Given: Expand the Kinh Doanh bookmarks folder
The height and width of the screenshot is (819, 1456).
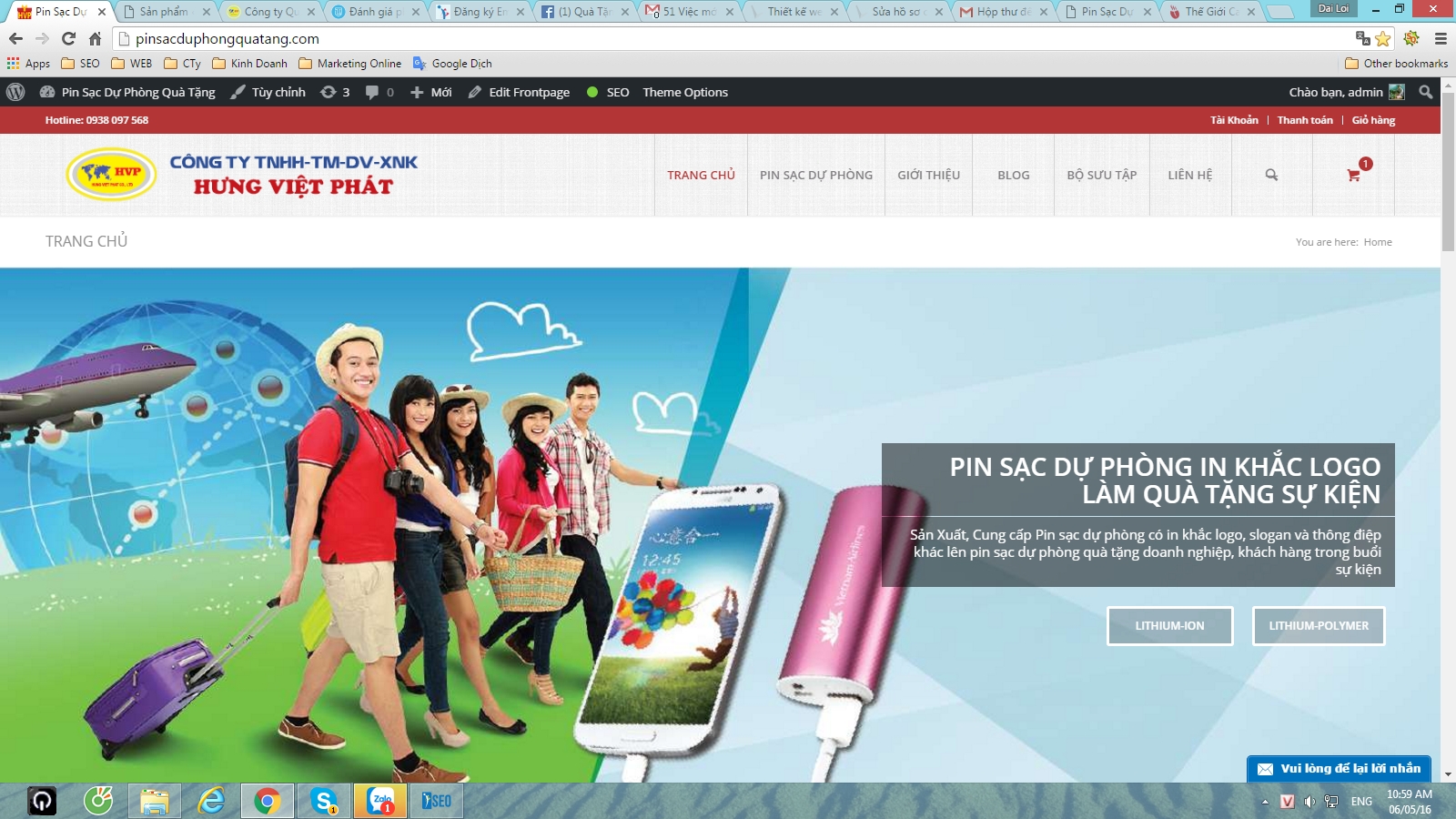Looking at the screenshot, I should (249, 64).
